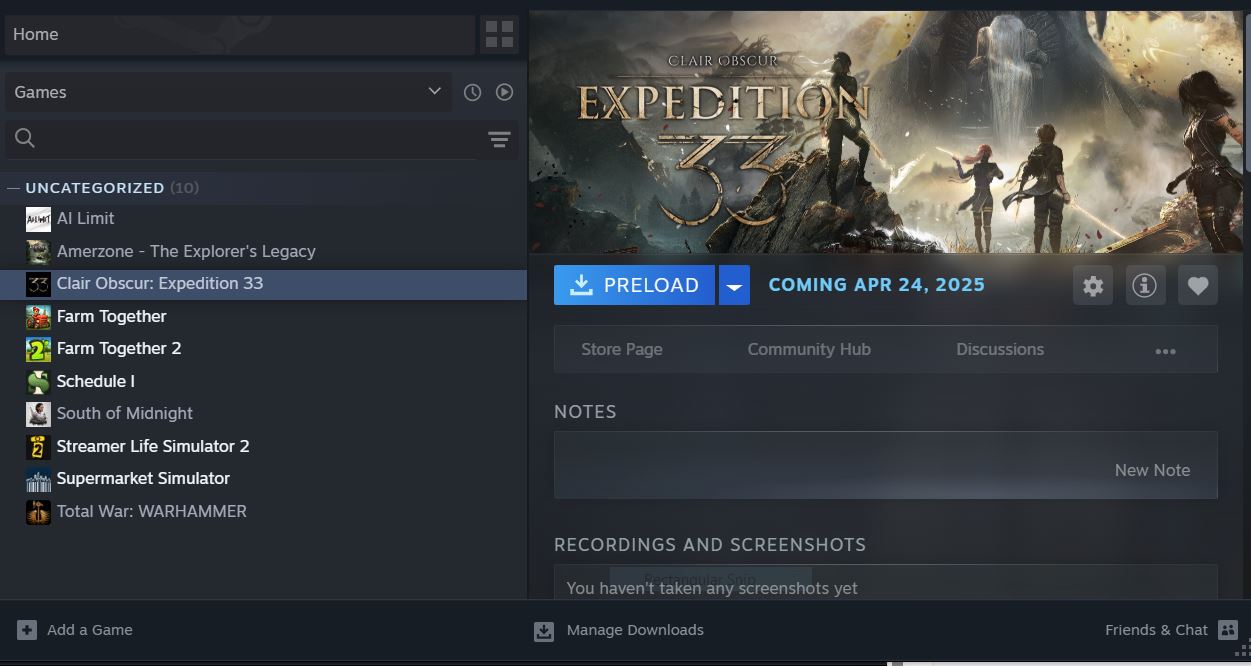Open Manage Downloads label
Image resolution: width=1251 pixels, height=666 pixels.
(635, 630)
